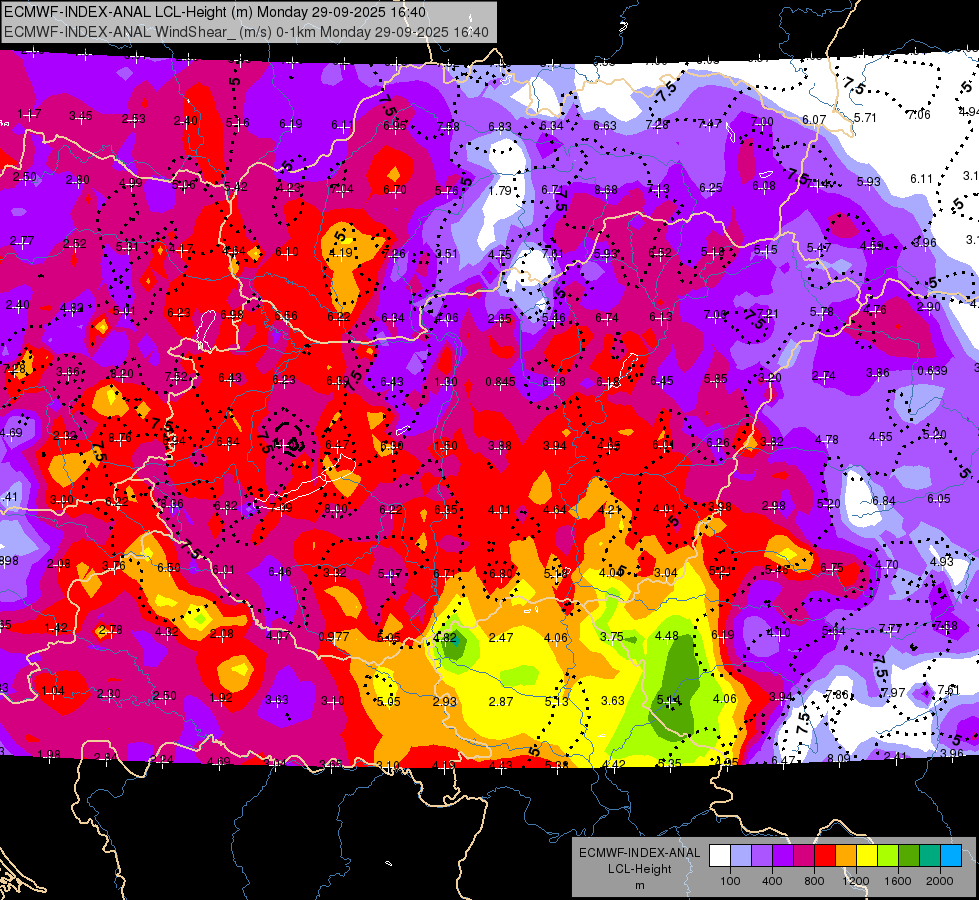Click the wind shear value 2.74

pyautogui.click(x=824, y=375)
